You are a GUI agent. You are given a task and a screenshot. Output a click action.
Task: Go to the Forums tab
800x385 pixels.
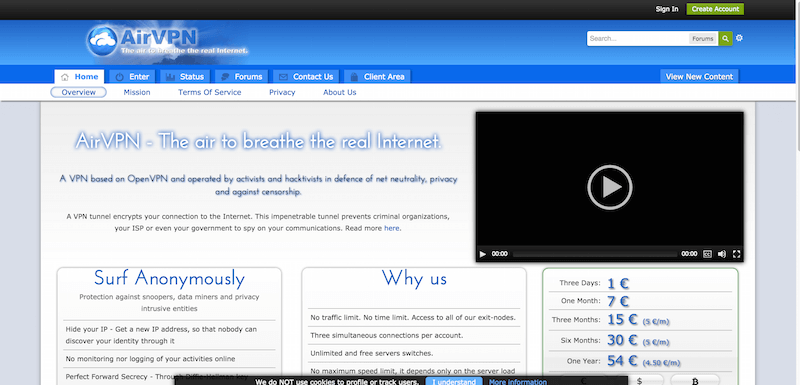241,77
